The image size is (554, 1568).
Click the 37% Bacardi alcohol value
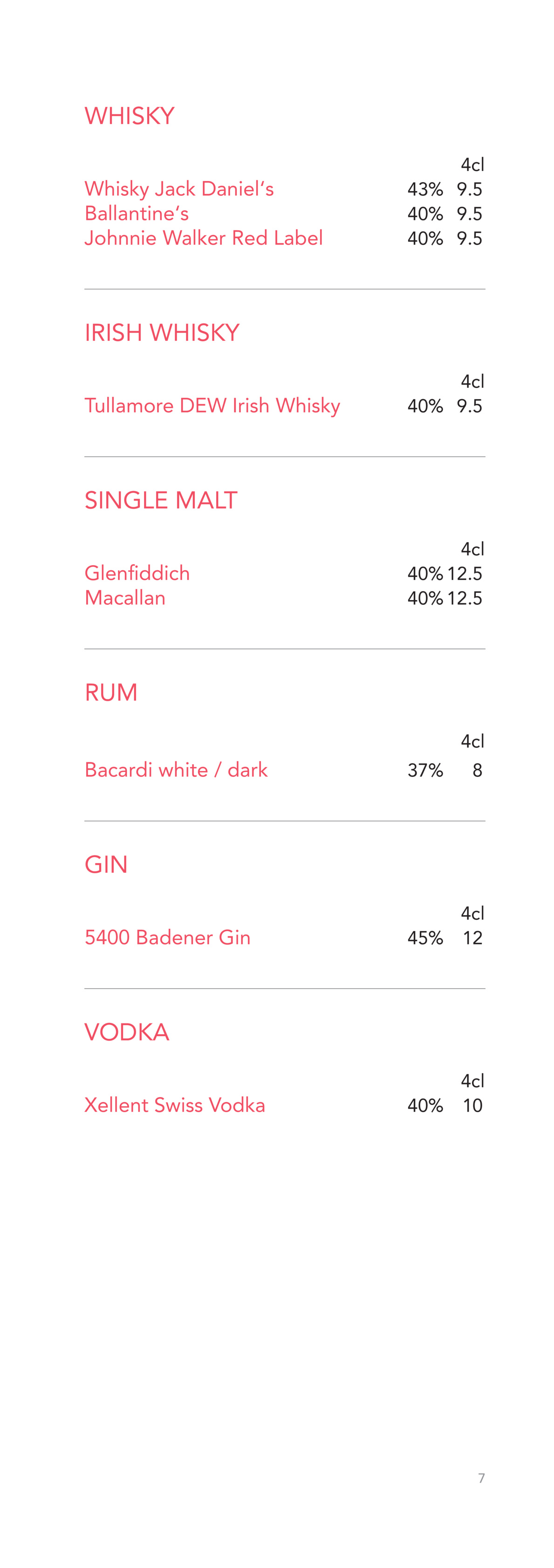point(424,771)
